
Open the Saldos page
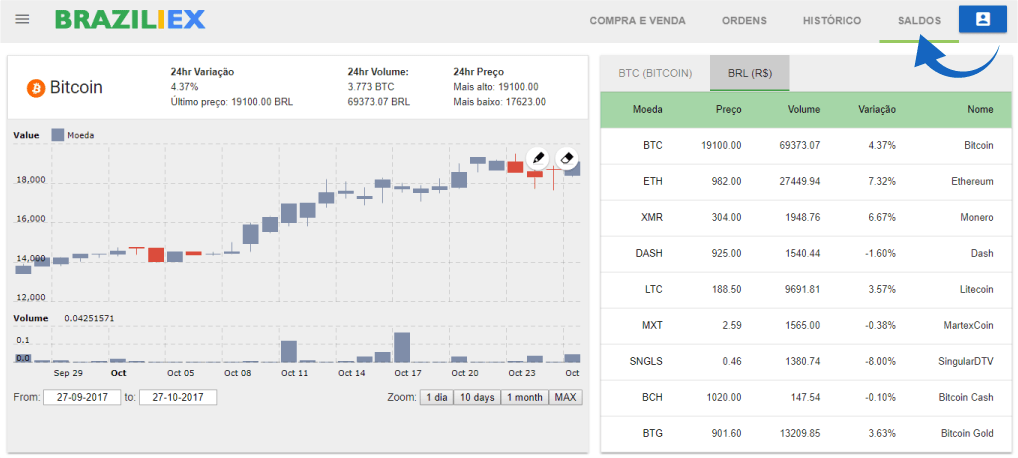[919, 21]
